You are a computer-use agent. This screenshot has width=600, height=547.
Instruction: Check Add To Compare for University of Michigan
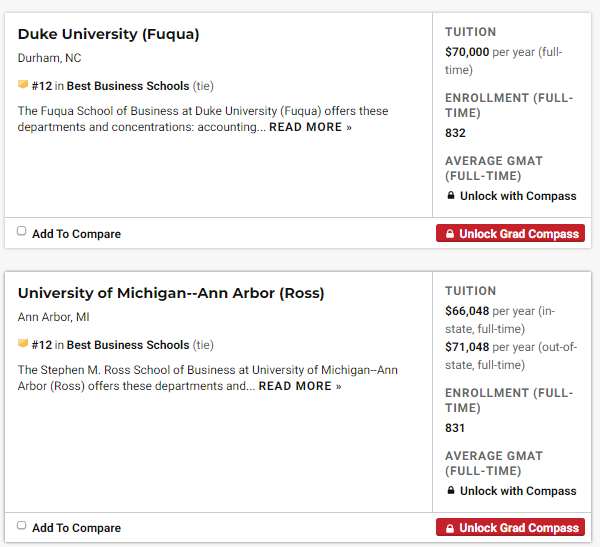pos(22,525)
